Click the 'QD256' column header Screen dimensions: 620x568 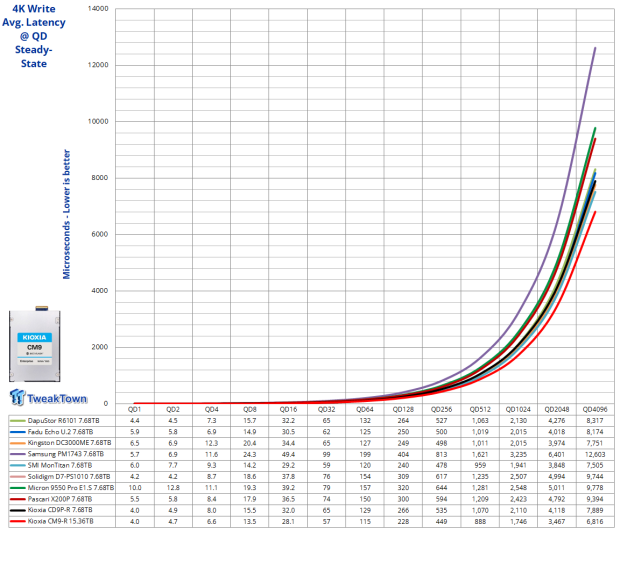(441, 409)
